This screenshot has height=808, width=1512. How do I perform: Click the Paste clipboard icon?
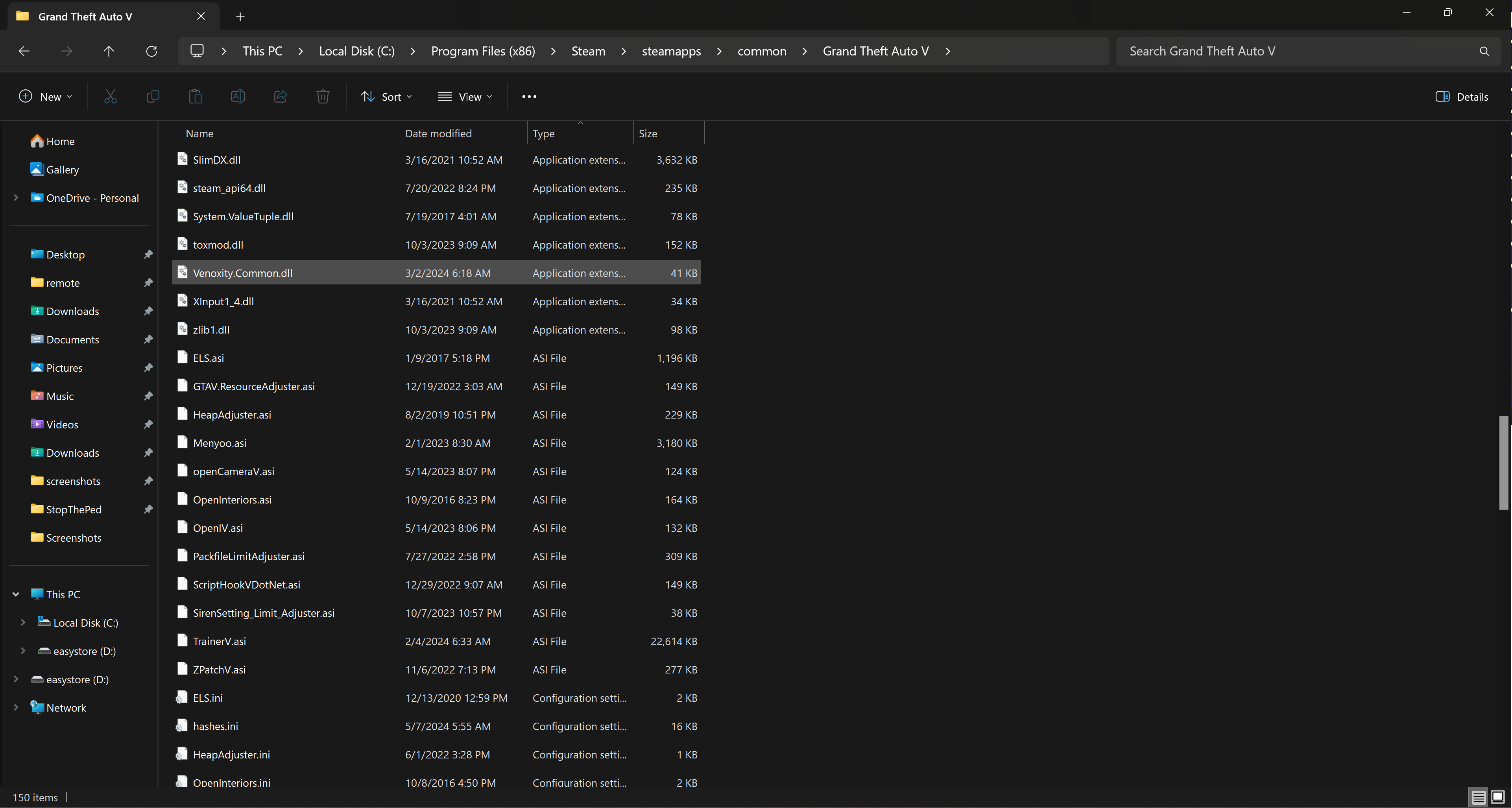[196, 97]
